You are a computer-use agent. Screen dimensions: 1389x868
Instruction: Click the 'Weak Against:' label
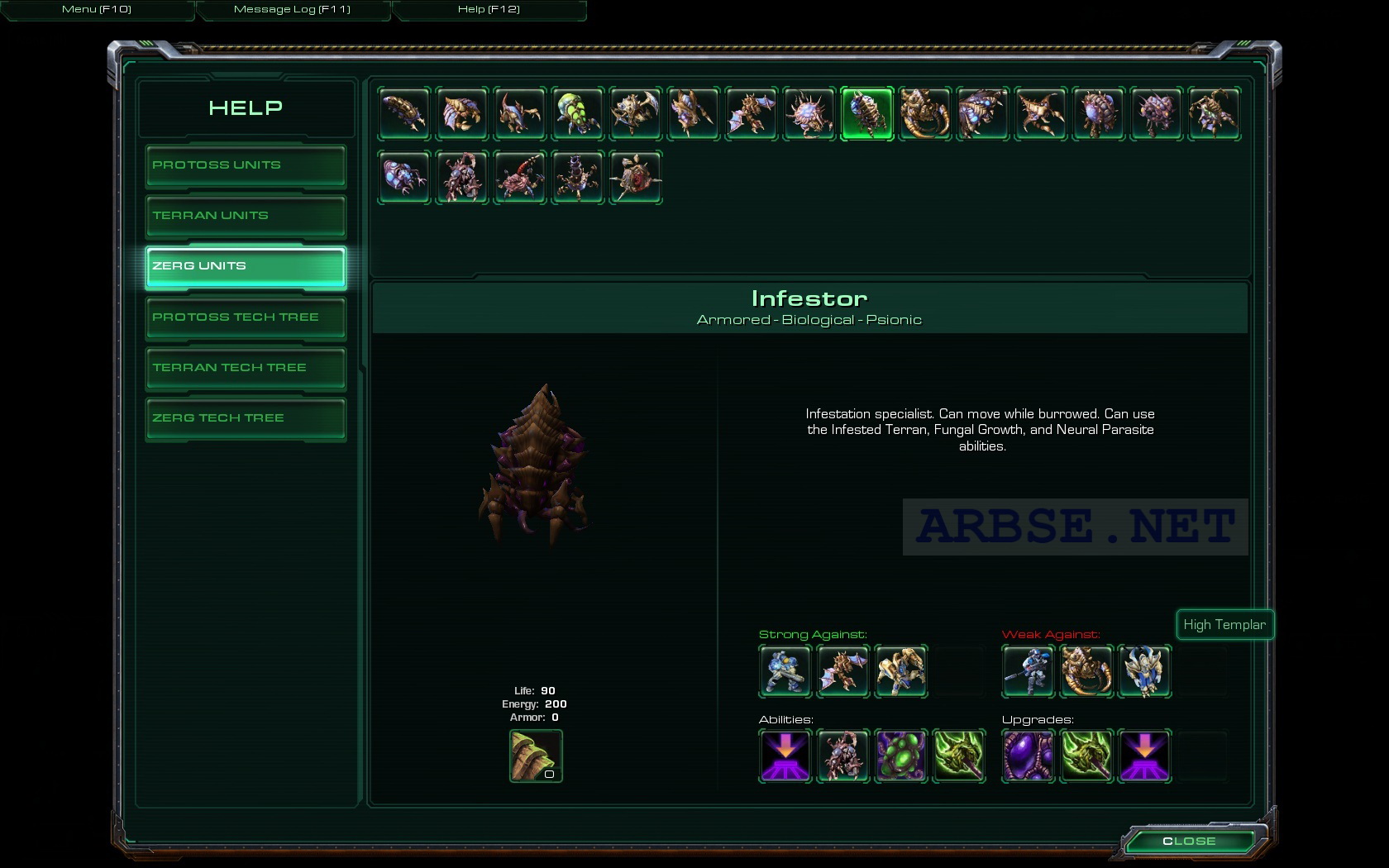[1051, 635]
